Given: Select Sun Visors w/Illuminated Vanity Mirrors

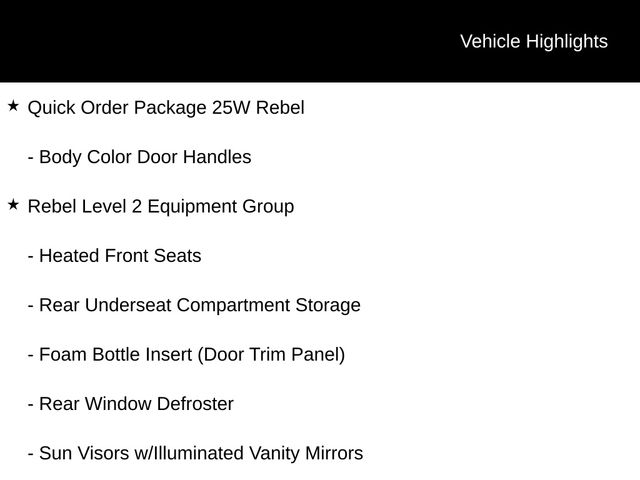Looking at the screenshot, I should (x=201, y=453).
